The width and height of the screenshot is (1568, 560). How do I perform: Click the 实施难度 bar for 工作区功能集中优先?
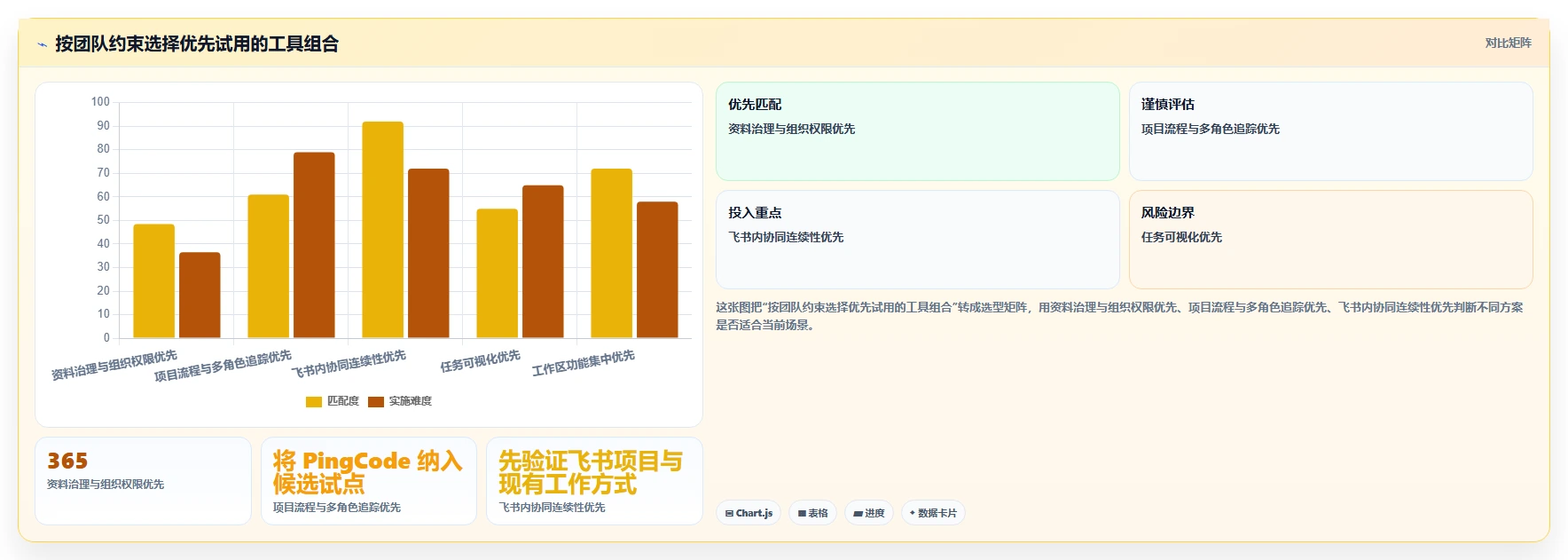click(x=657, y=270)
